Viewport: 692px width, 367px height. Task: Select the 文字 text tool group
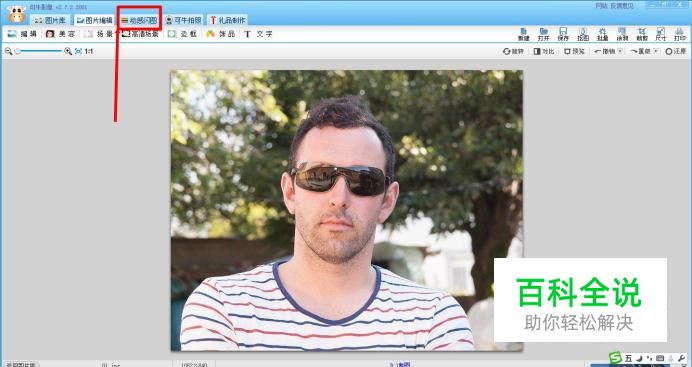pos(259,34)
